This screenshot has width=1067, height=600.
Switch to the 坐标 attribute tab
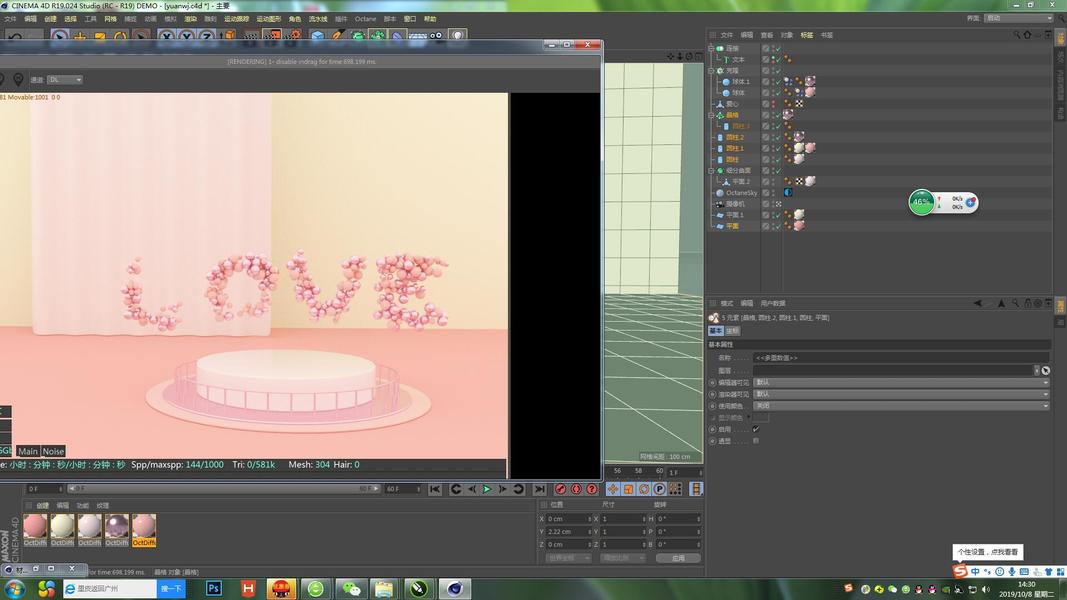(x=732, y=331)
